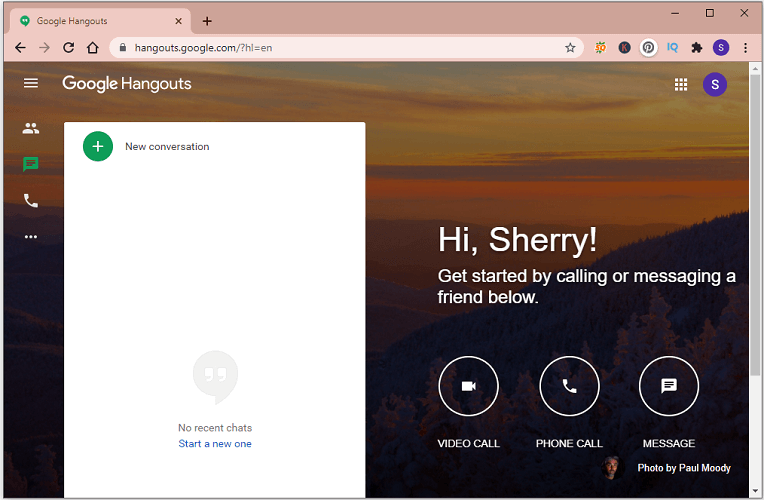Open a new browser tab with plus
764x500 pixels.
(207, 21)
